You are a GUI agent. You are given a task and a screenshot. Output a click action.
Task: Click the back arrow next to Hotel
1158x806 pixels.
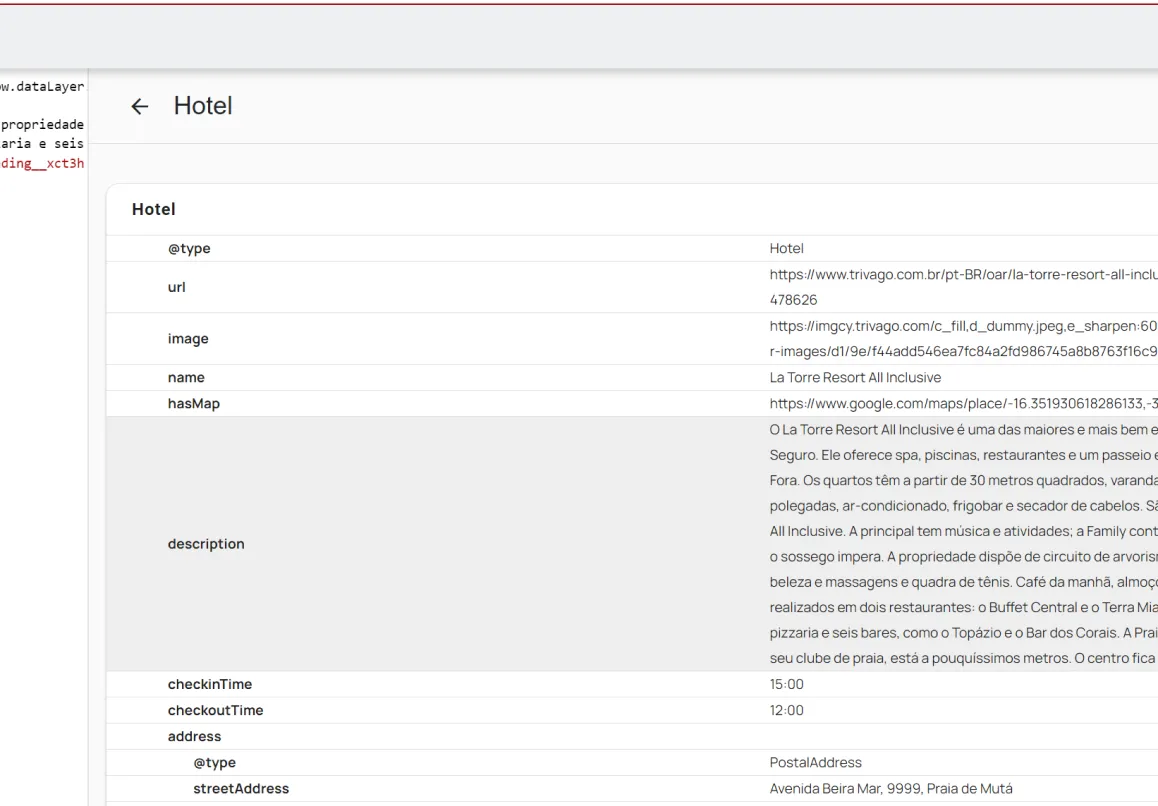click(x=140, y=106)
